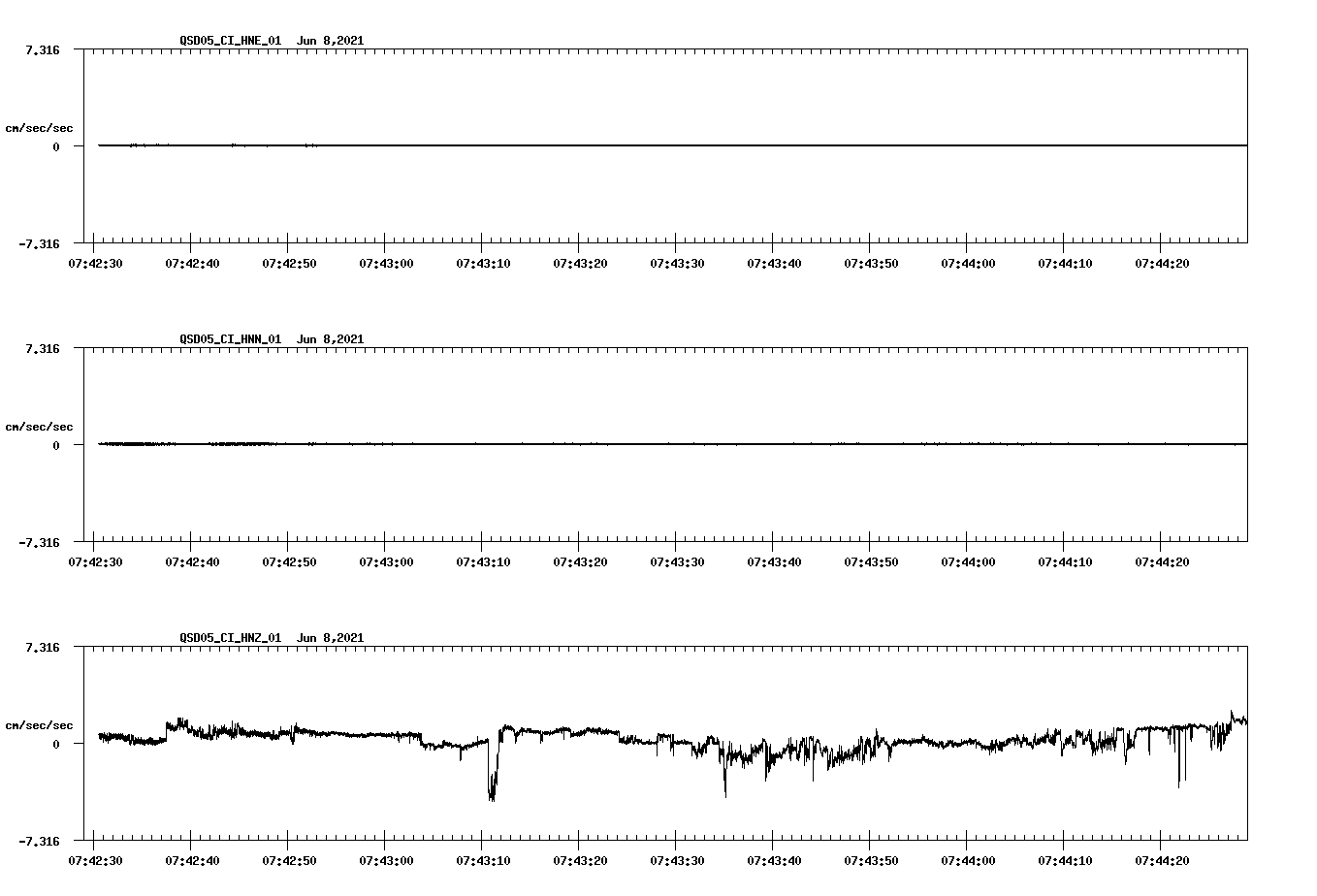
Task: Select the 07:44:20 tick label under HNN plot
Action: point(1162,561)
